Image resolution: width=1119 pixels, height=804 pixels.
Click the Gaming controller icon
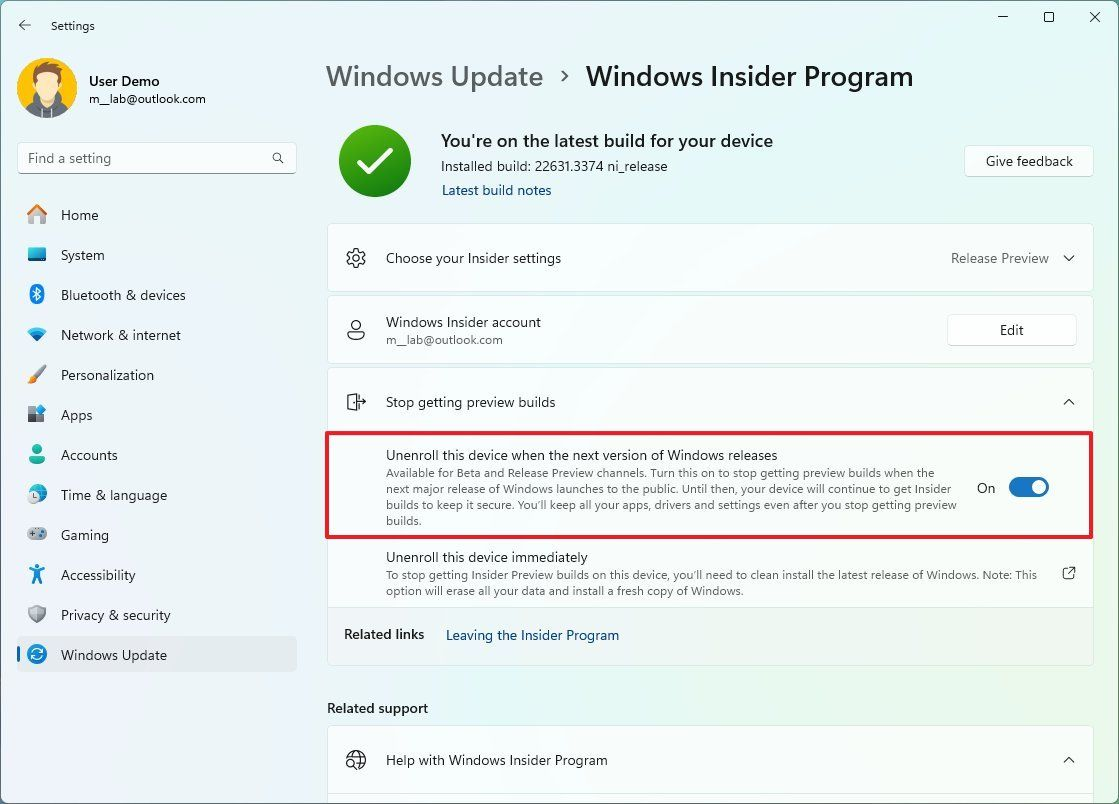click(x=36, y=534)
